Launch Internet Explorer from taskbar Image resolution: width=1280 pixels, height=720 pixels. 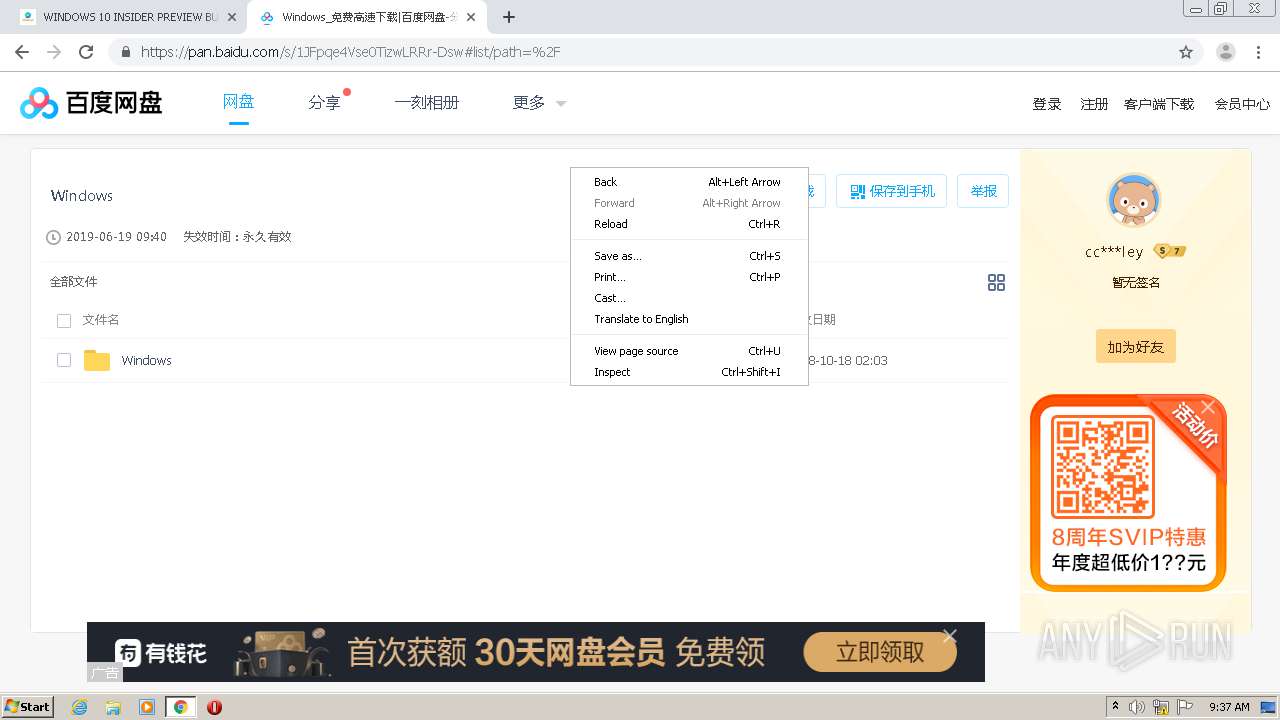point(80,707)
